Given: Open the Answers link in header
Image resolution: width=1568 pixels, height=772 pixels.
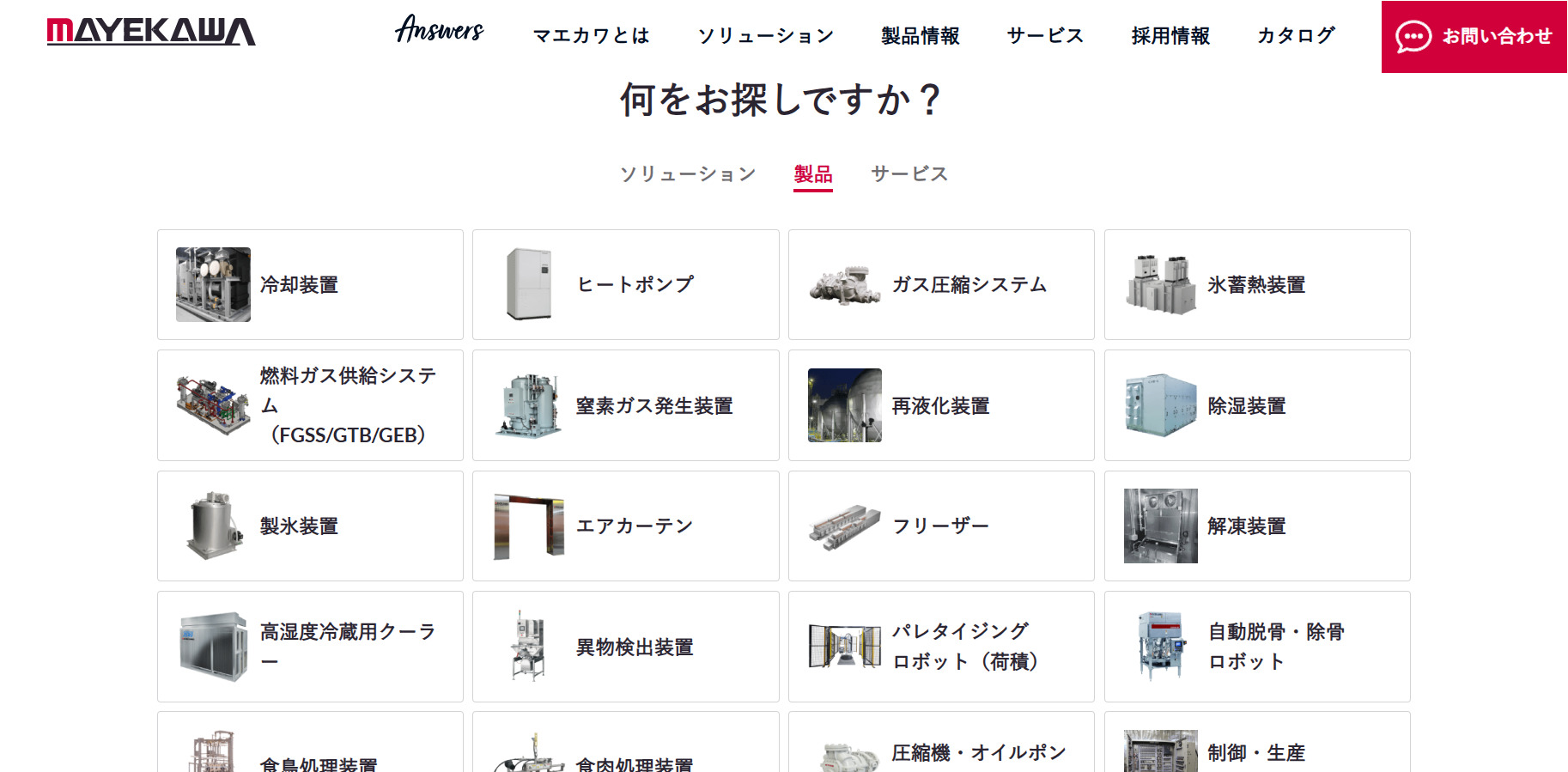Looking at the screenshot, I should click(440, 30).
